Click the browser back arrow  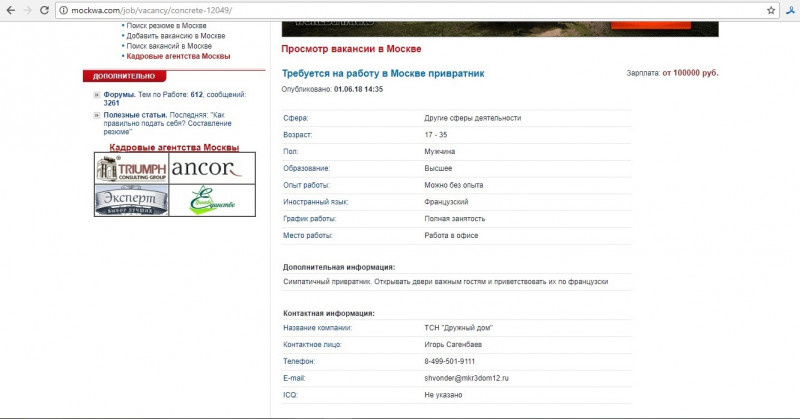[11, 10]
